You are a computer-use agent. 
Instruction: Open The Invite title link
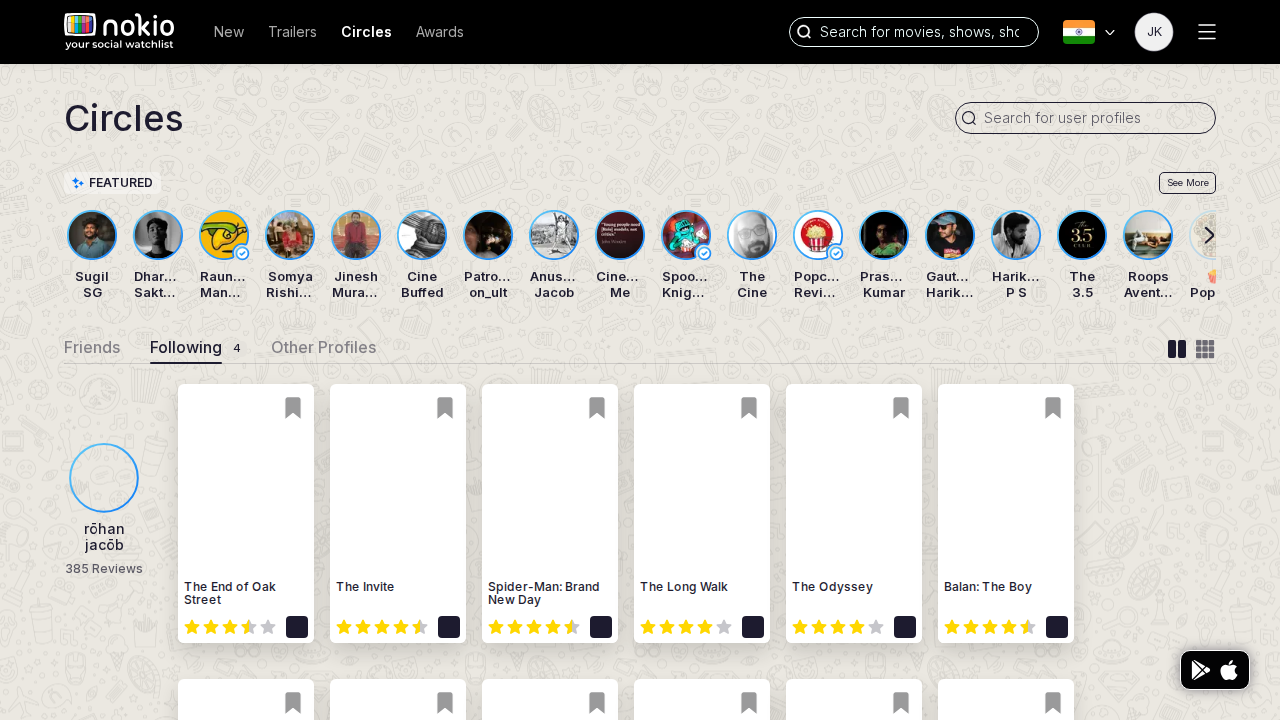pyautogui.click(x=365, y=587)
